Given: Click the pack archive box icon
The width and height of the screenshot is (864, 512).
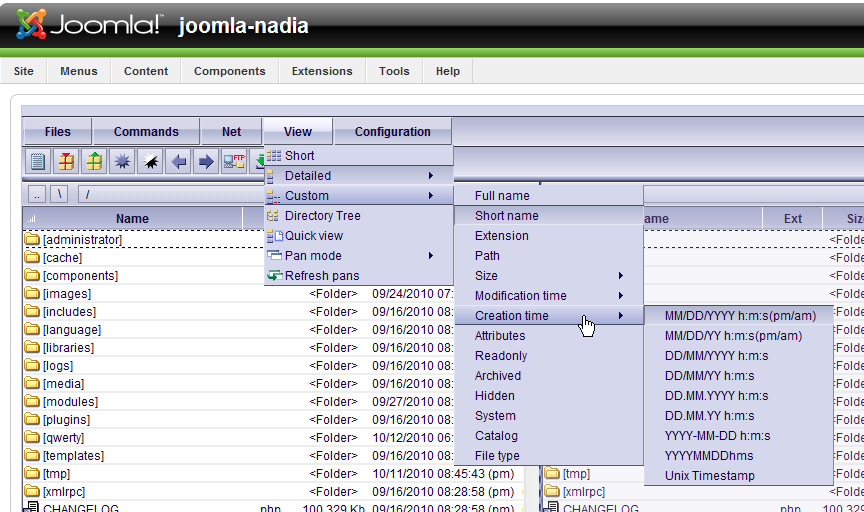Looking at the screenshot, I should pyautogui.click(x=66, y=161).
